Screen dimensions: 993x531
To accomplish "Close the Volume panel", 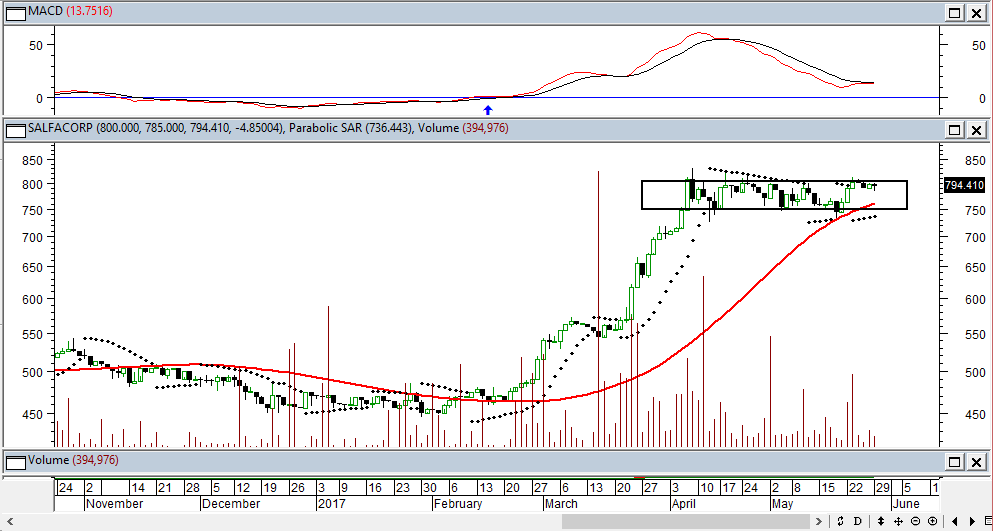I will click(976, 461).
